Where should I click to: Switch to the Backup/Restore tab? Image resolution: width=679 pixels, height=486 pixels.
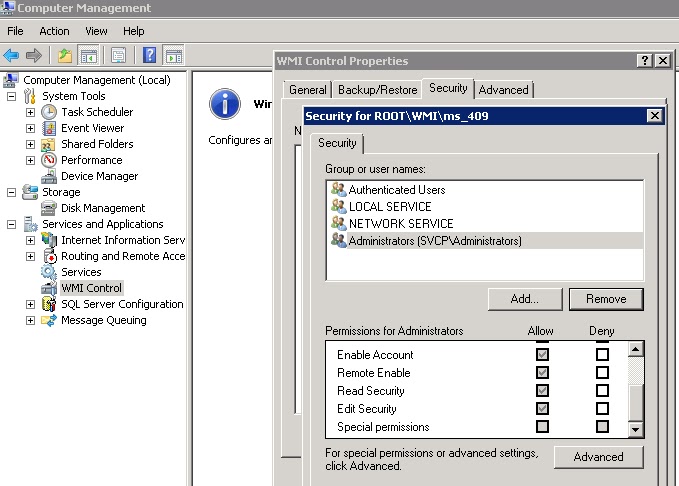378,90
